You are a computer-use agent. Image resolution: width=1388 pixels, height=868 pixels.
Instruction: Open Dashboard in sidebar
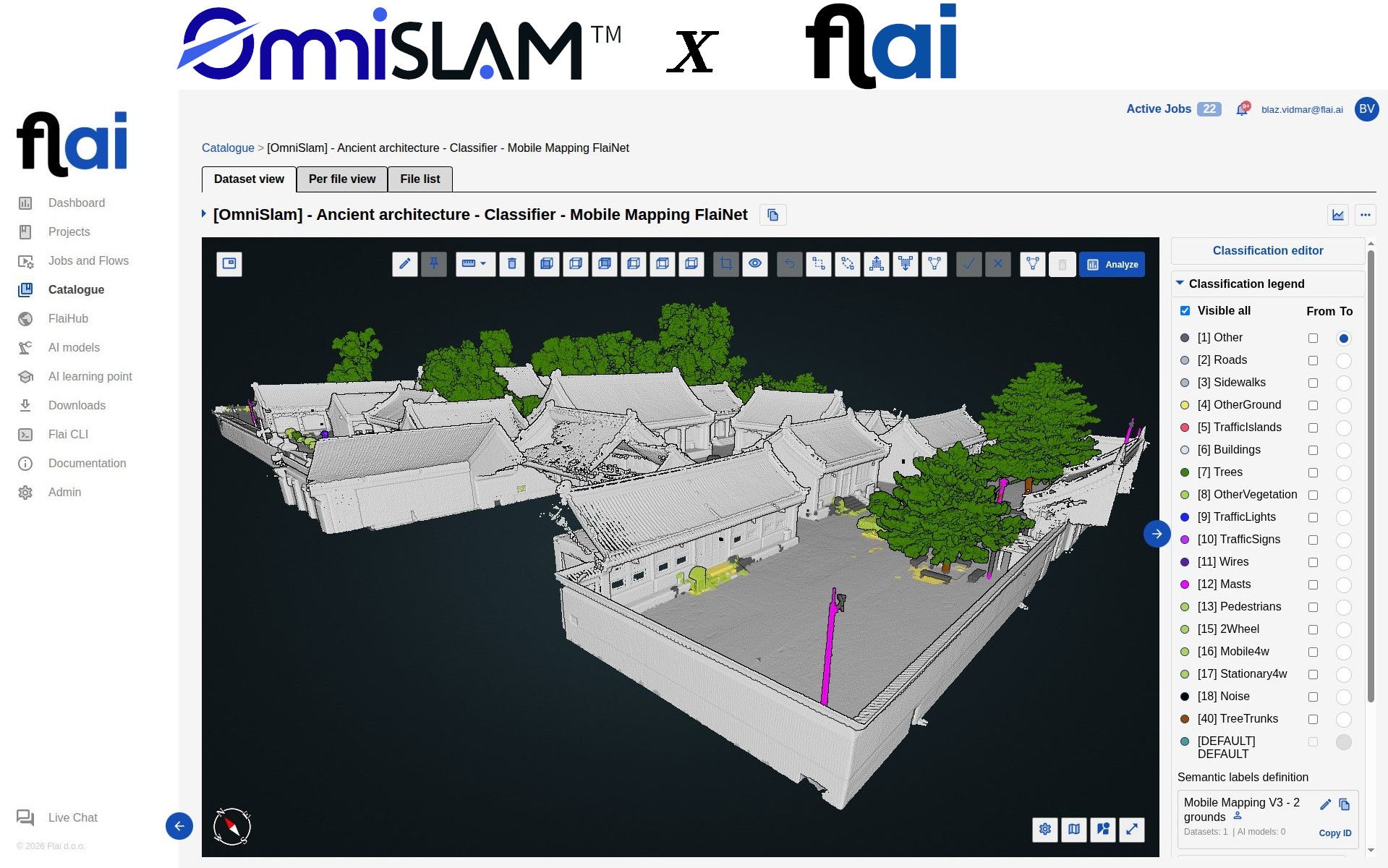pyautogui.click(x=77, y=203)
